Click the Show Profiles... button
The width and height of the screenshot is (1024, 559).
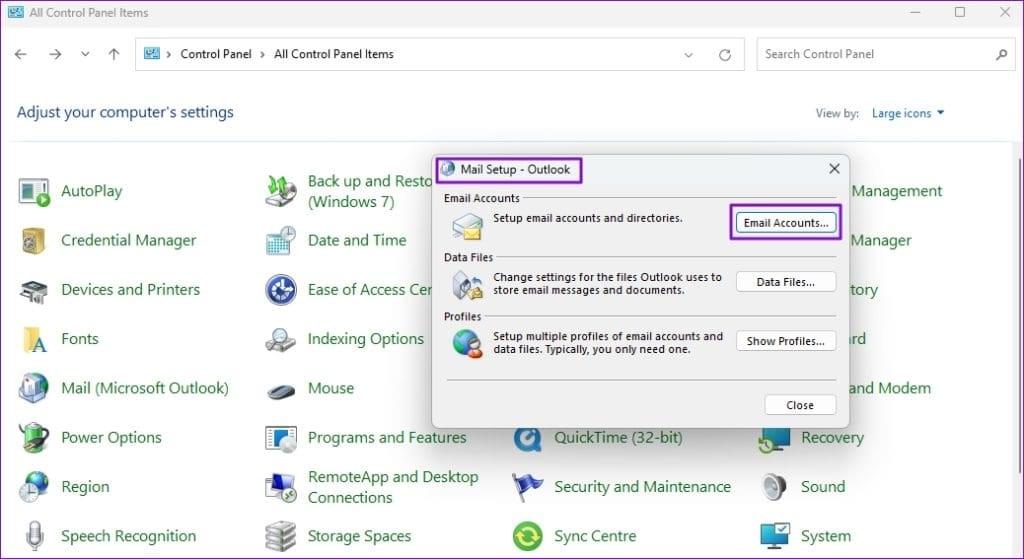(x=786, y=341)
